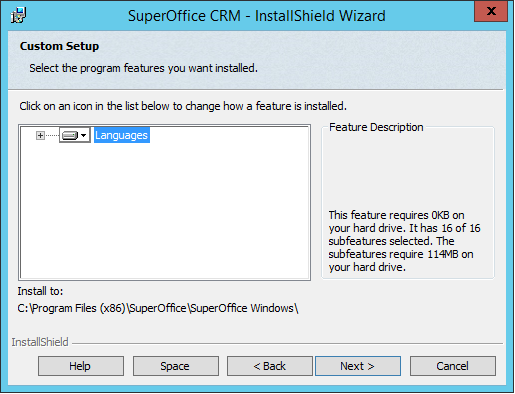The height and width of the screenshot is (394, 515).
Task: Click empty space in the feature list box
Action: (x=165, y=210)
